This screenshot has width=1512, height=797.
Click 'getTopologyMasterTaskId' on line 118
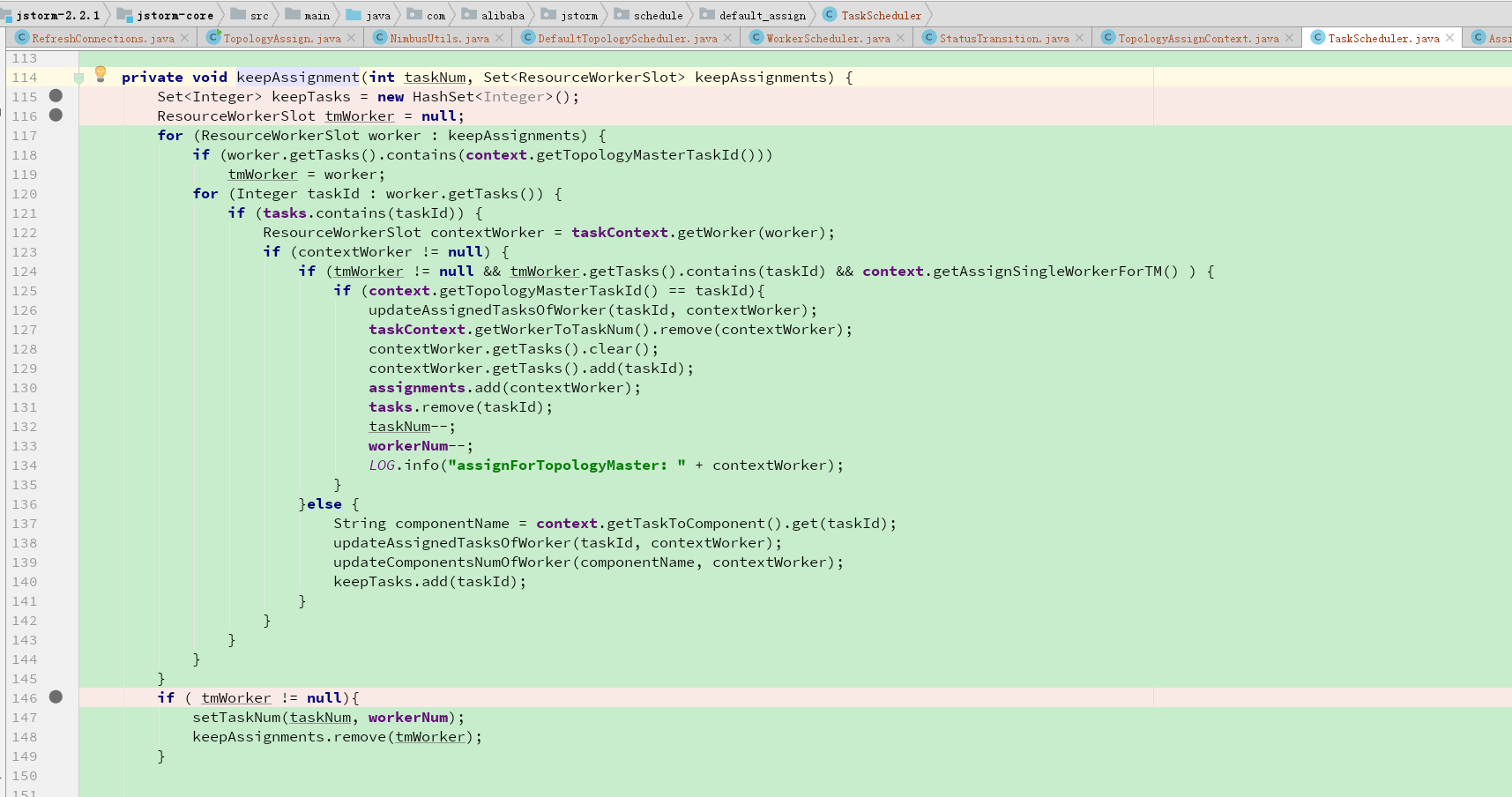click(x=637, y=154)
